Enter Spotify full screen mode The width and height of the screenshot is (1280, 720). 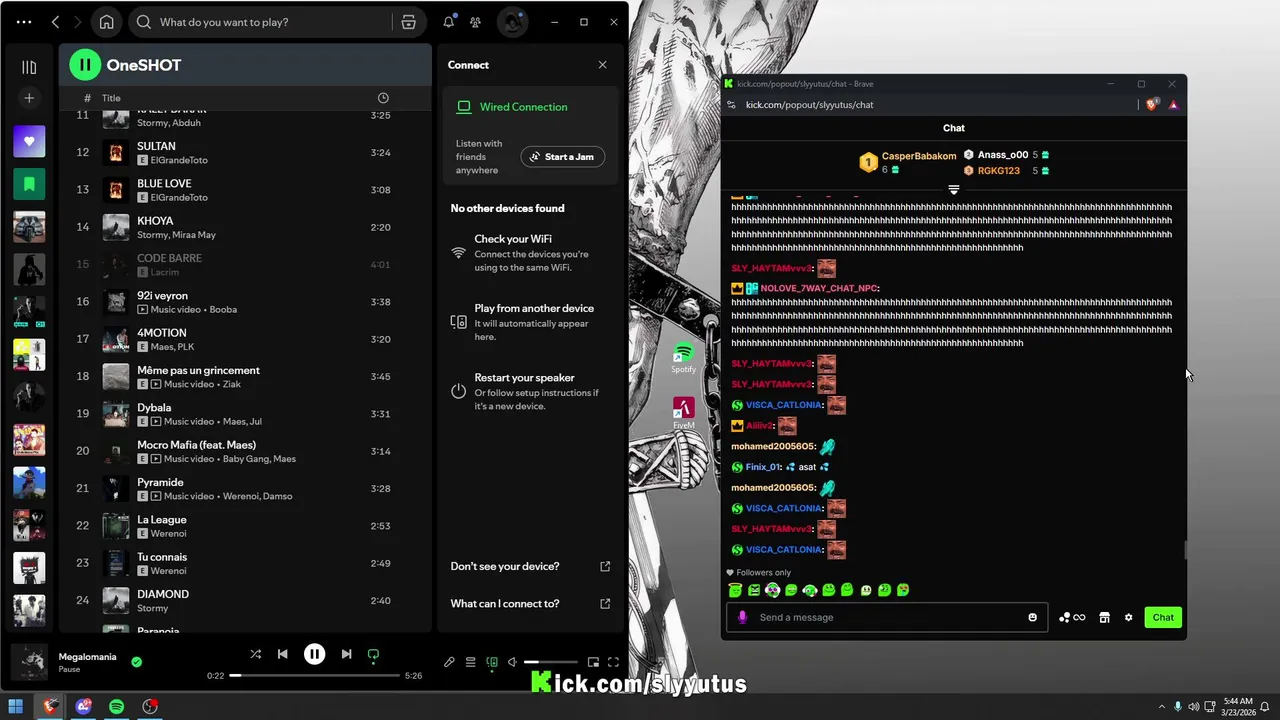pyautogui.click(x=613, y=662)
